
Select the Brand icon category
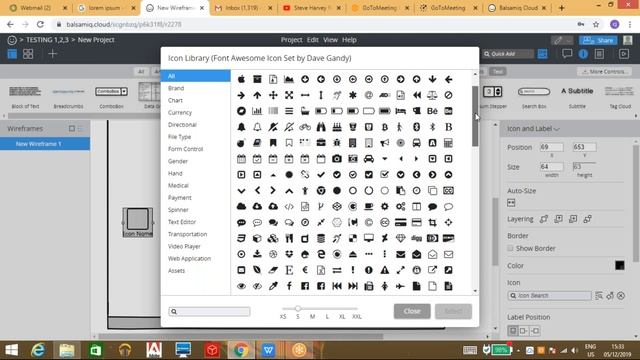176,88
